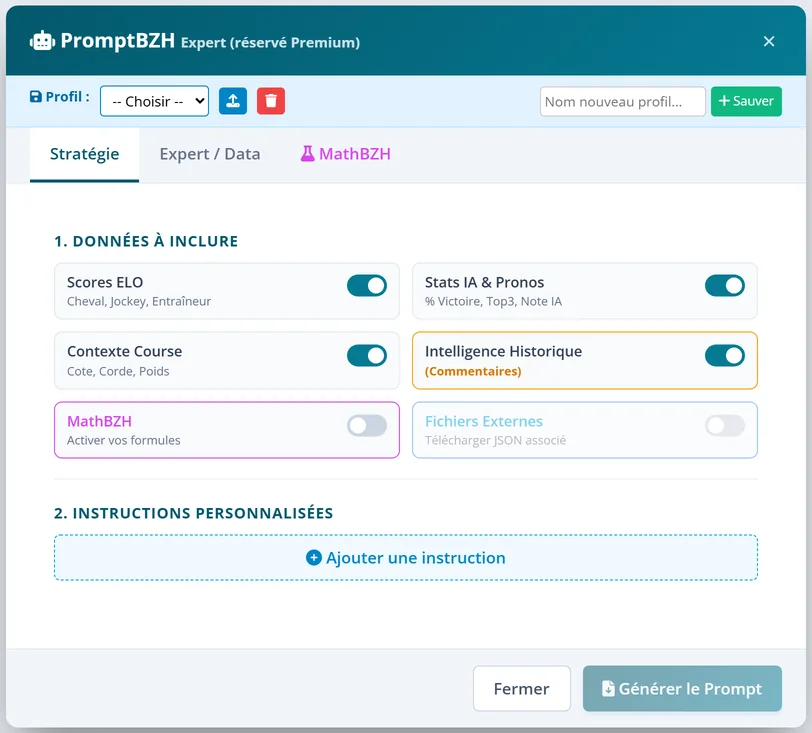Screen dimensions: 812x733
Task: Open the MathBZH tab
Action: coord(345,154)
